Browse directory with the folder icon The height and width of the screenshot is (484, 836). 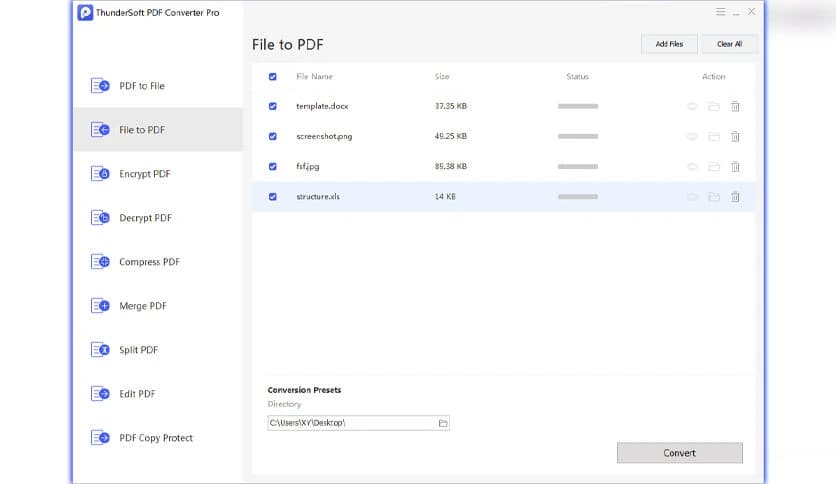443,423
